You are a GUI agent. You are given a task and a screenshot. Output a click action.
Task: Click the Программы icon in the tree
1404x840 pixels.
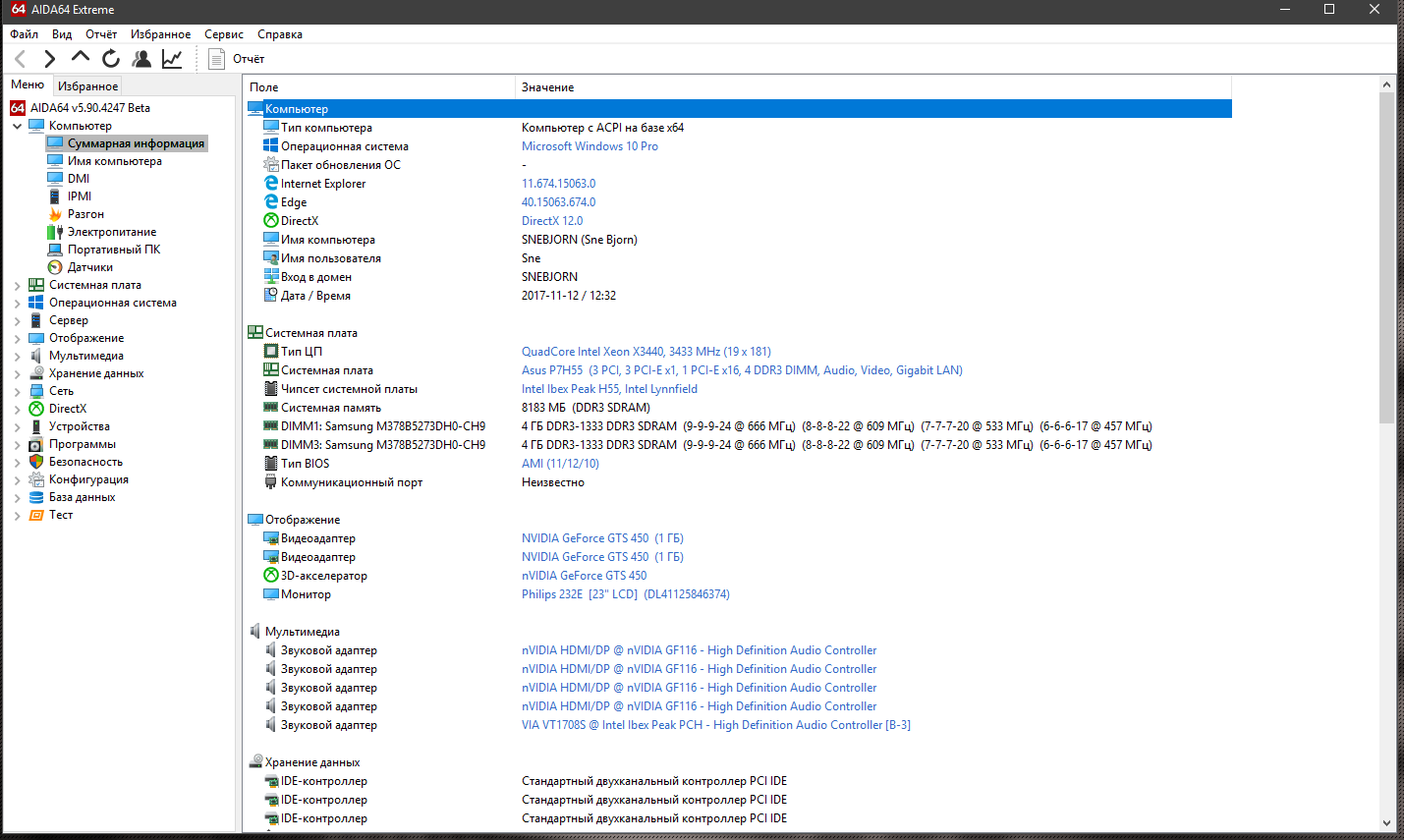36,444
